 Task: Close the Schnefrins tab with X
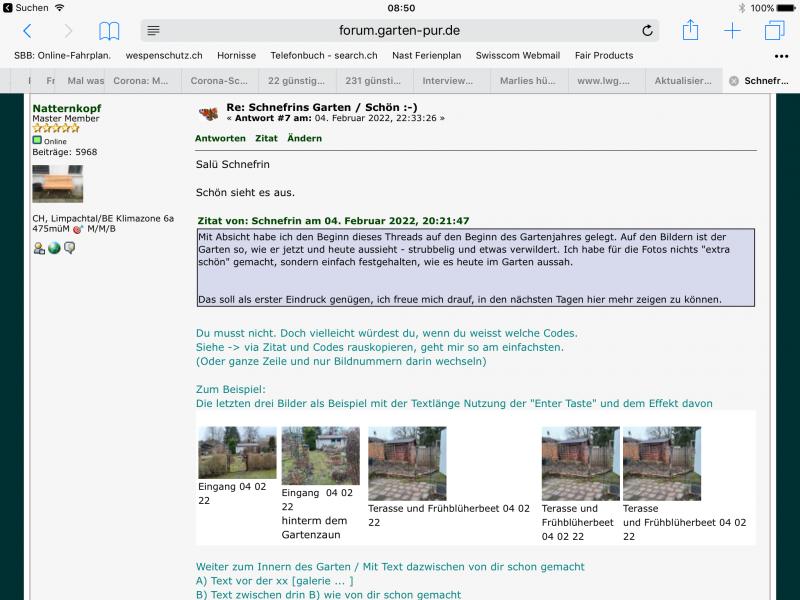pyautogui.click(x=734, y=81)
